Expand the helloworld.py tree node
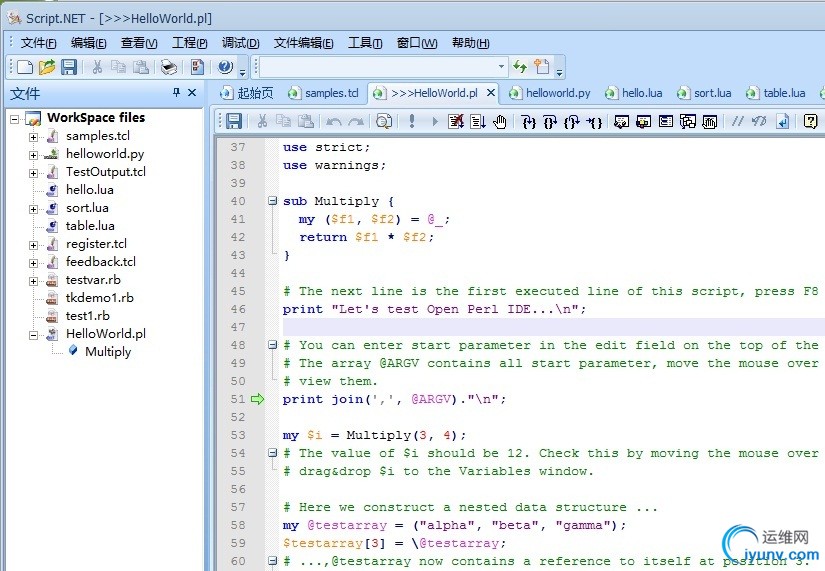Image resolution: width=825 pixels, height=571 pixels. [33, 155]
